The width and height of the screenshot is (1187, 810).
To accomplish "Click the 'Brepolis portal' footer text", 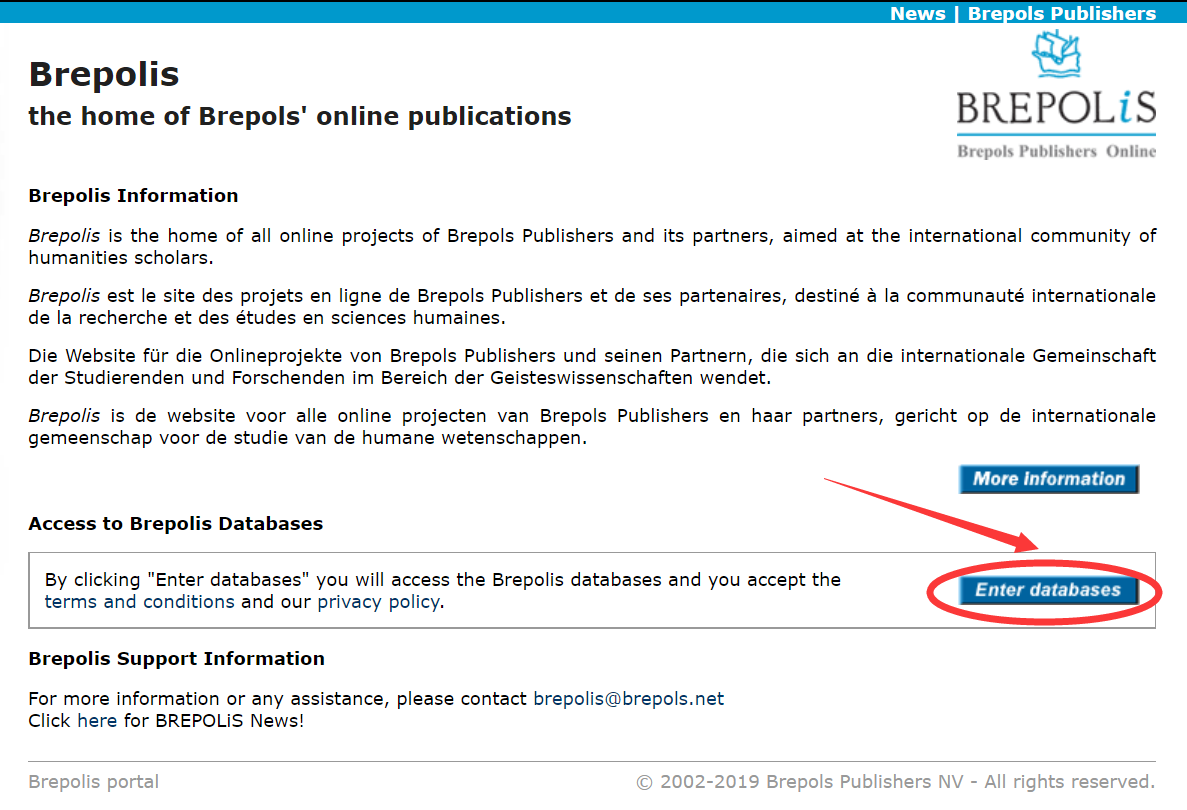I will (94, 782).
